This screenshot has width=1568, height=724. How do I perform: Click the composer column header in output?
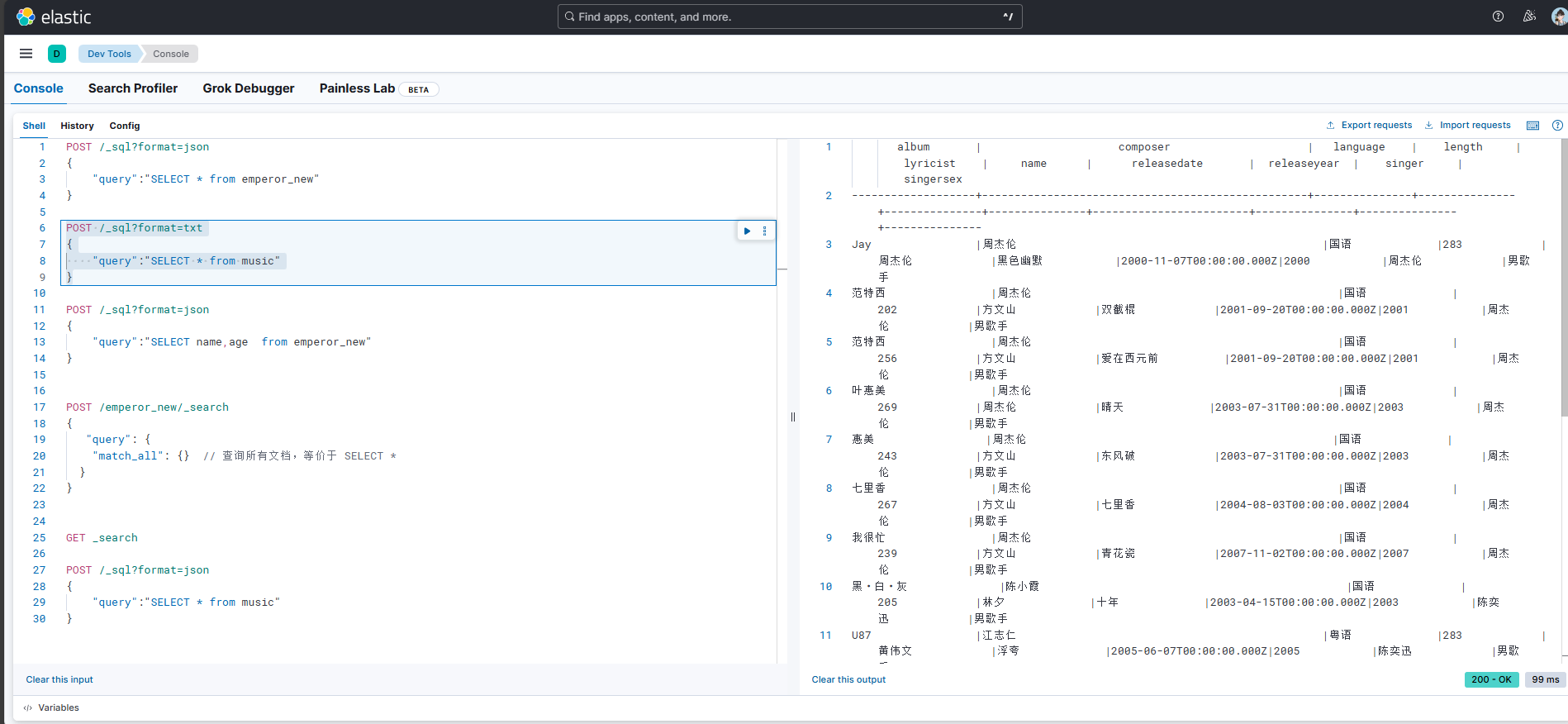pos(1144,147)
